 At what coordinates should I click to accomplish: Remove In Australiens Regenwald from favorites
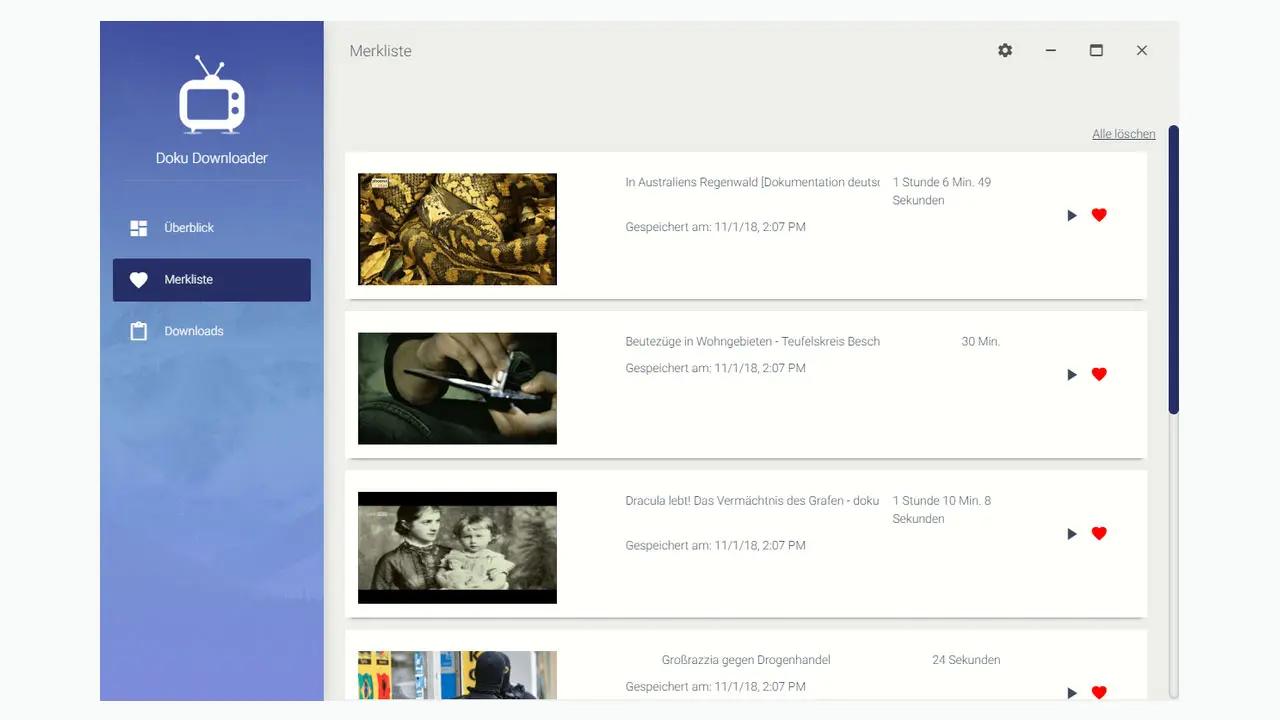pos(1099,215)
